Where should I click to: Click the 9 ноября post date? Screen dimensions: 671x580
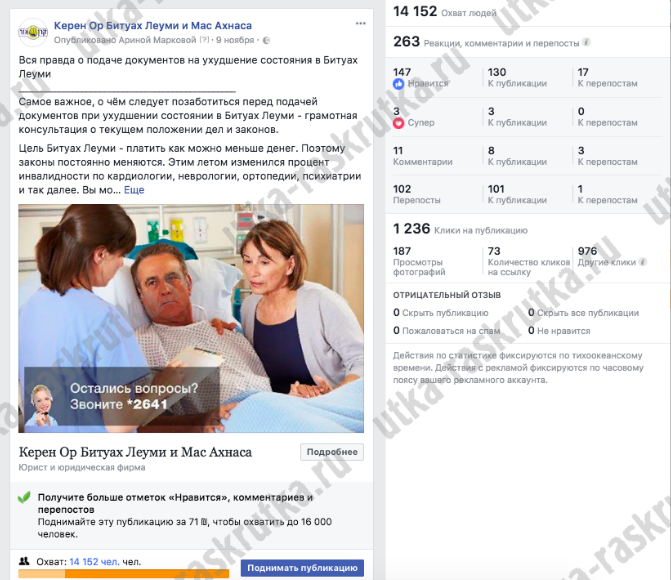pos(235,40)
